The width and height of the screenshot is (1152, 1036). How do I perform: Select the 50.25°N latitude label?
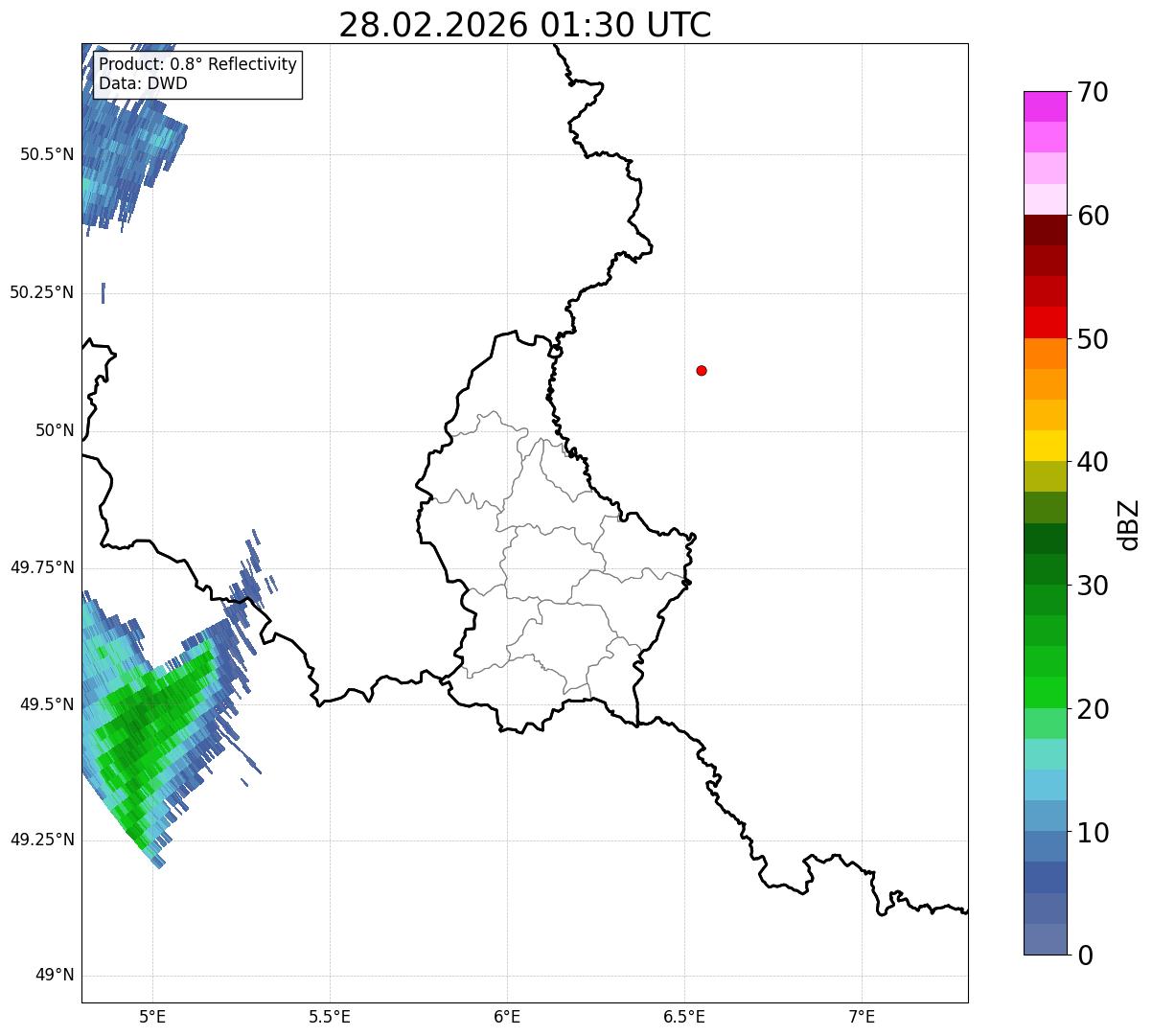point(41,292)
